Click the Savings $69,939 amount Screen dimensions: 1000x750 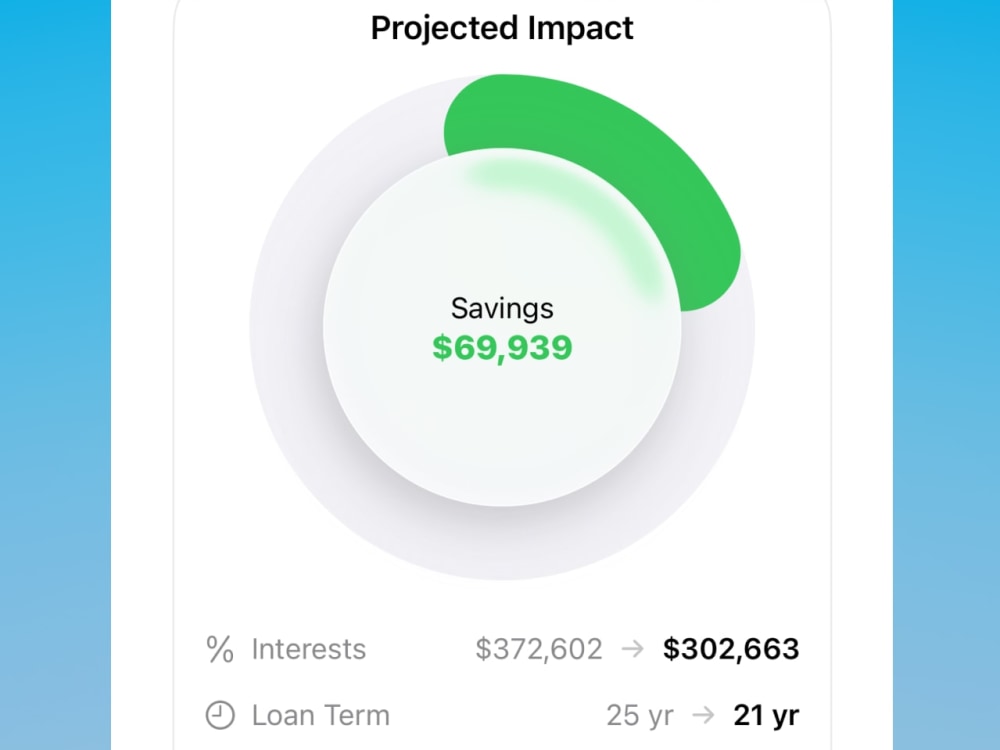click(503, 348)
